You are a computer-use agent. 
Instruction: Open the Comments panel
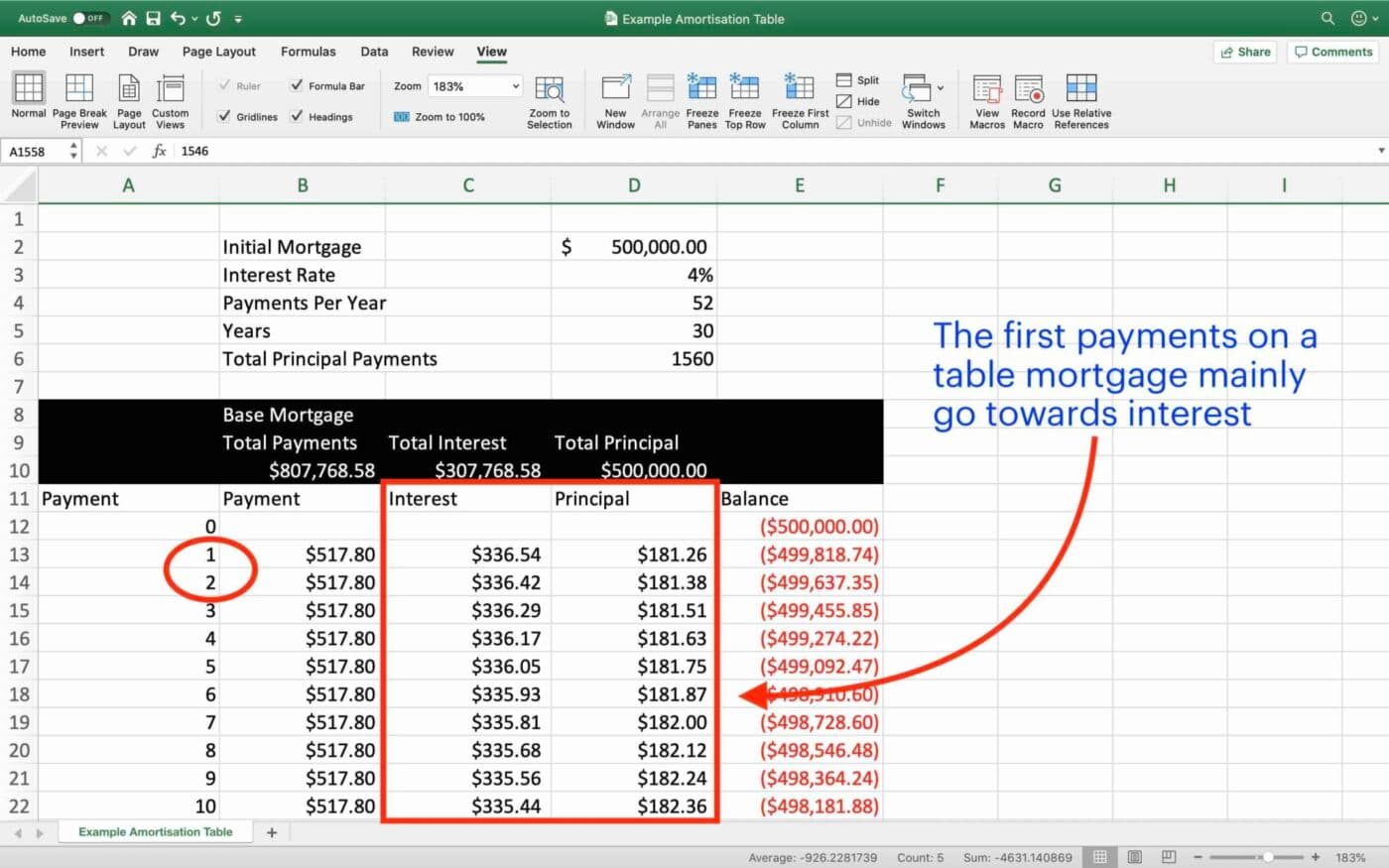pos(1332,52)
